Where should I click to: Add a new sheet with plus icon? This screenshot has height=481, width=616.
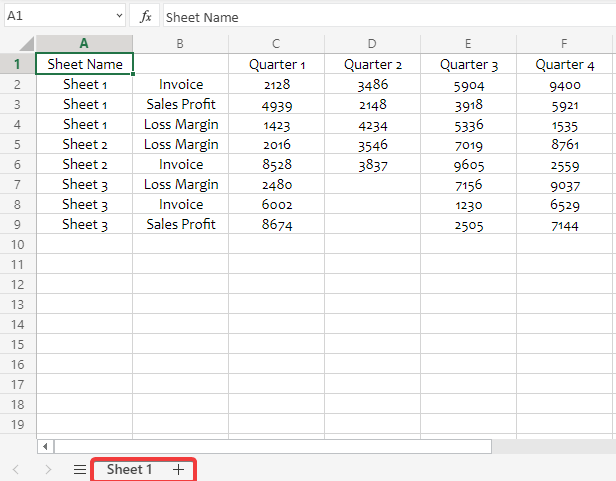(x=178, y=469)
